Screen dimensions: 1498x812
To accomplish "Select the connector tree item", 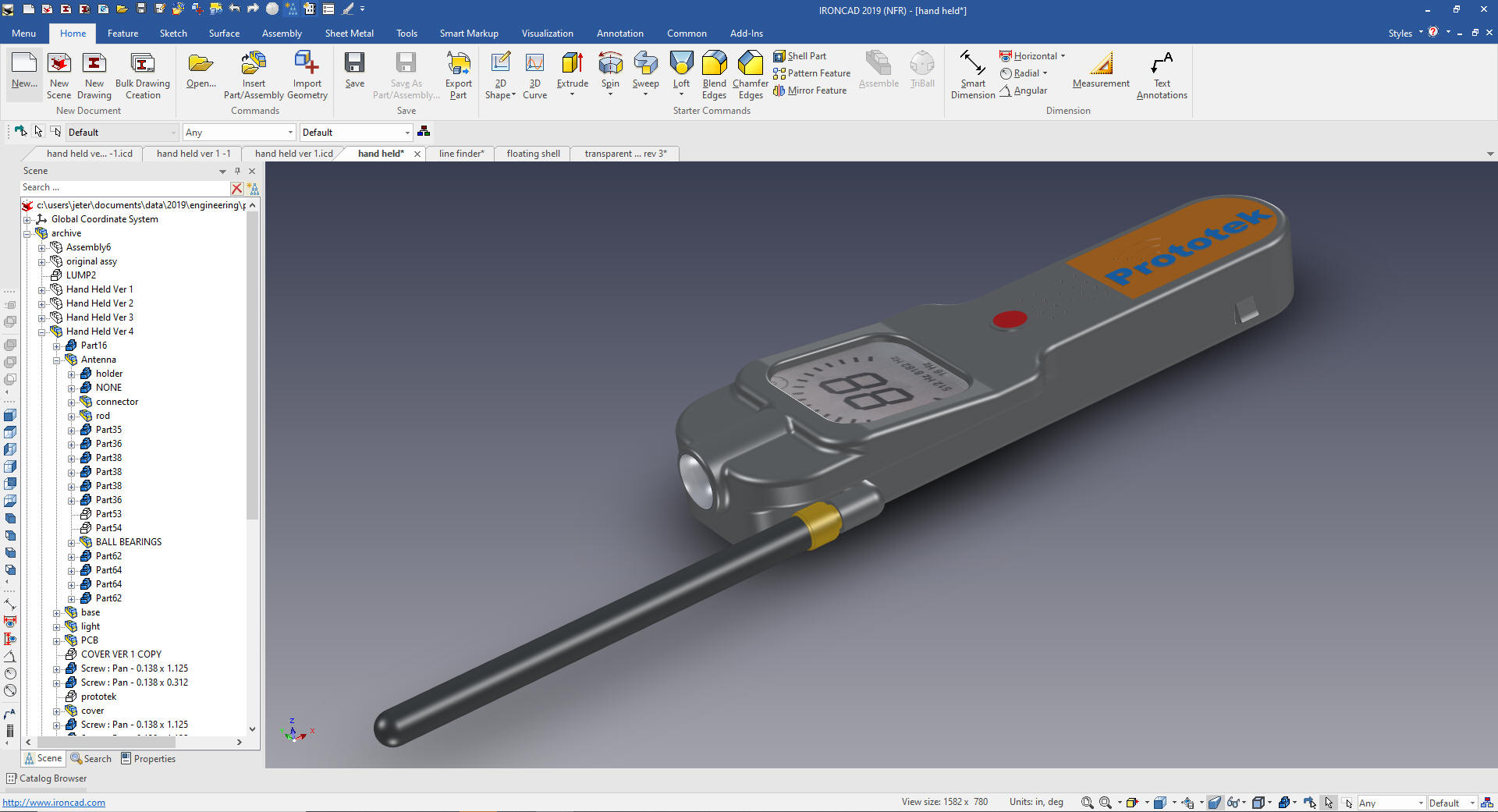I will pos(117,402).
